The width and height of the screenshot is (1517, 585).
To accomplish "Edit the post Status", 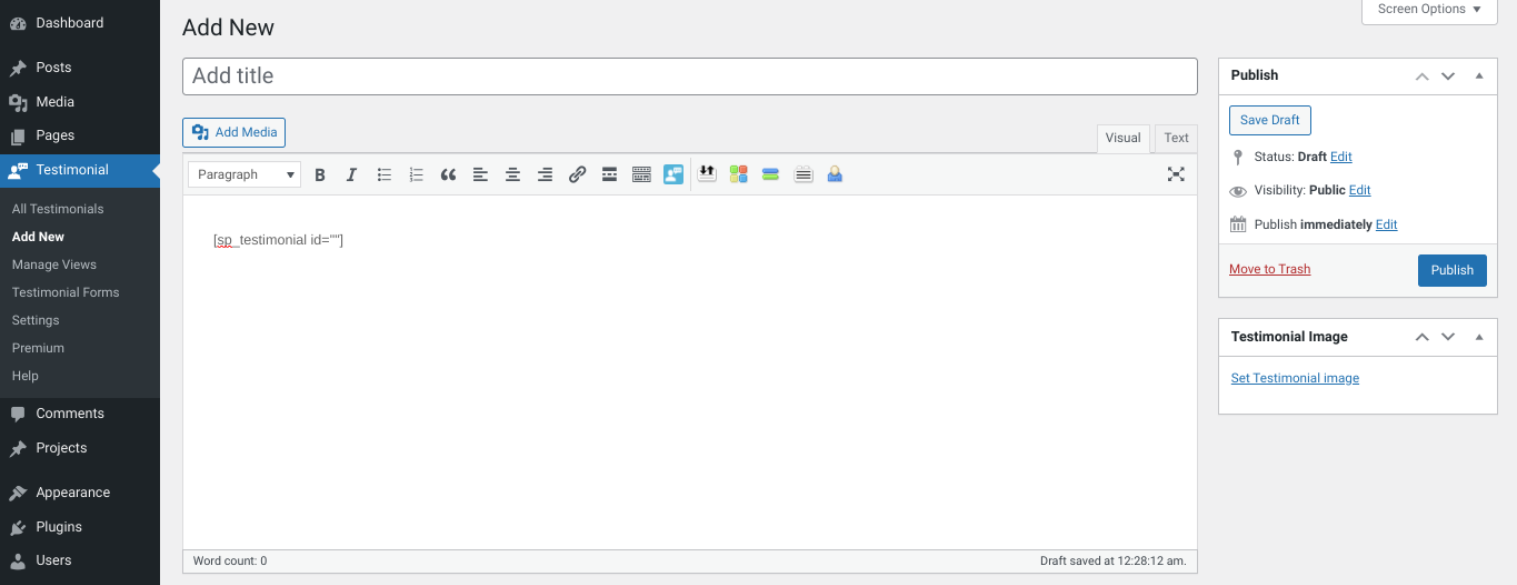I will pyautogui.click(x=1341, y=157).
